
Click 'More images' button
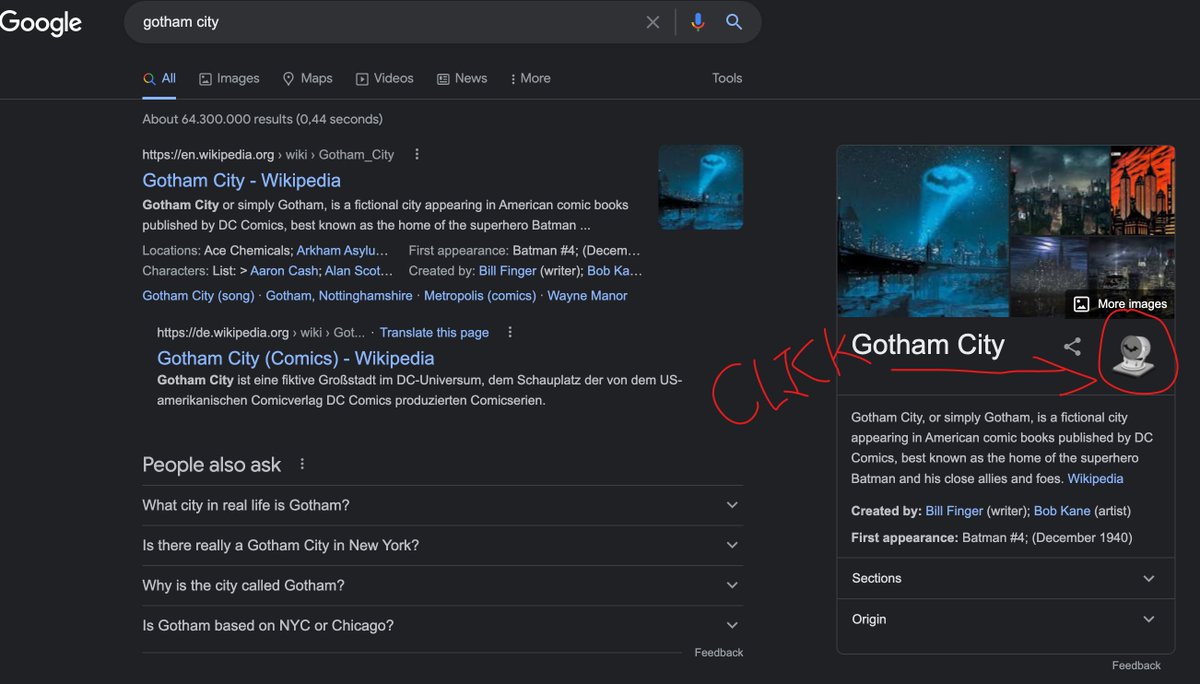(x=1120, y=304)
